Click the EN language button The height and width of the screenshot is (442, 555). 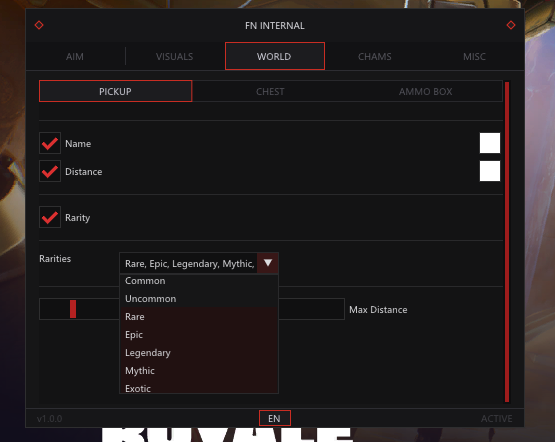pyautogui.click(x=275, y=418)
